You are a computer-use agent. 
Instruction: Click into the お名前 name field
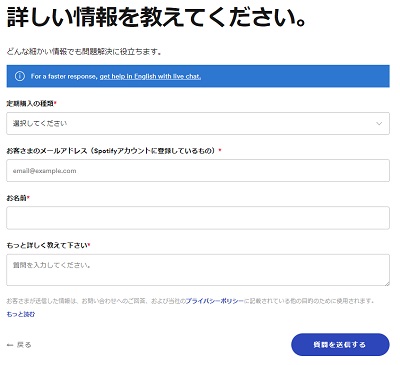coord(198,218)
